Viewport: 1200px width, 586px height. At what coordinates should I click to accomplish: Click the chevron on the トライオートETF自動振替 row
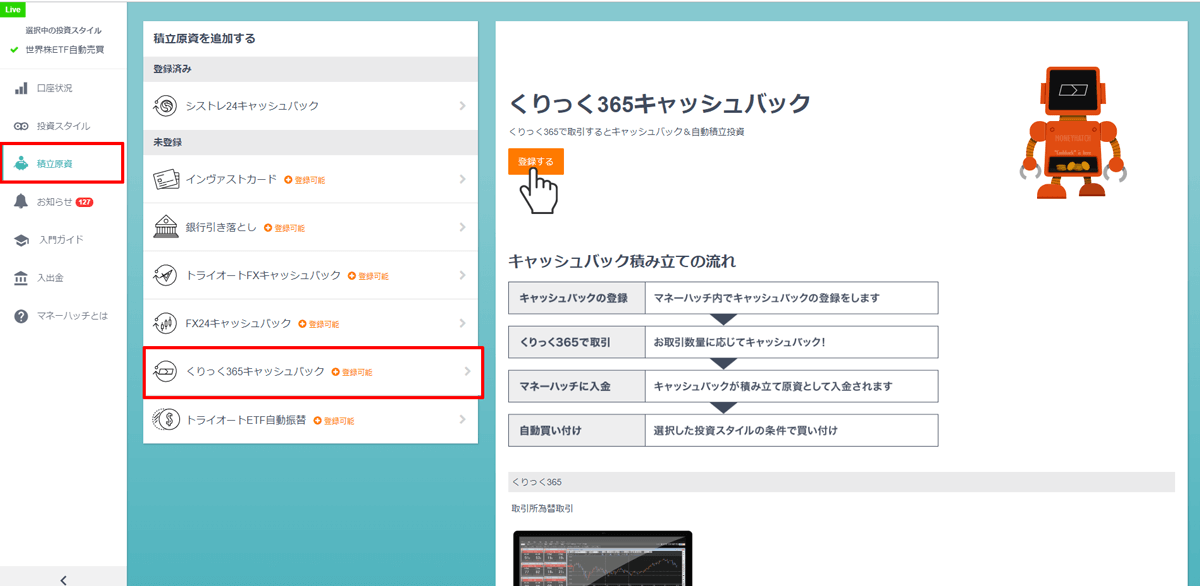(462, 420)
